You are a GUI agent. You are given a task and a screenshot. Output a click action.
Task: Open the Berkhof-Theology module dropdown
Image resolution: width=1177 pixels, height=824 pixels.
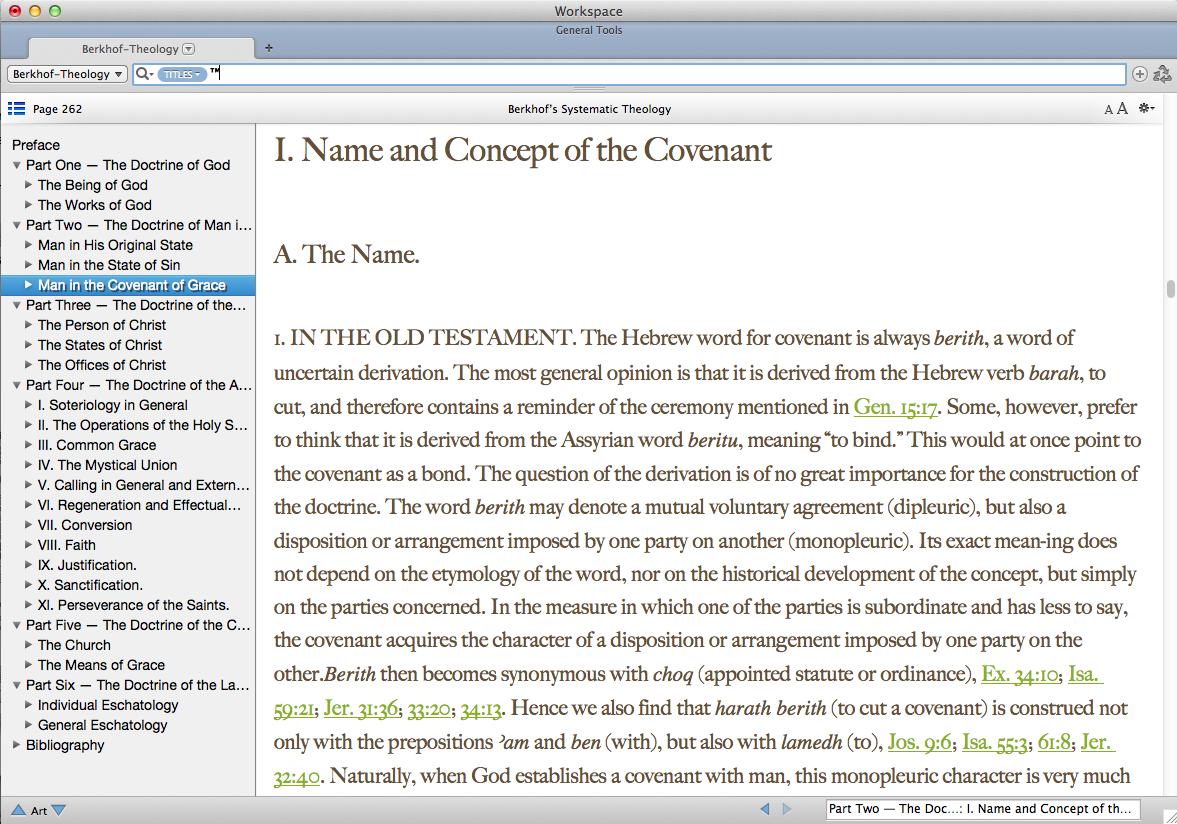coord(67,74)
